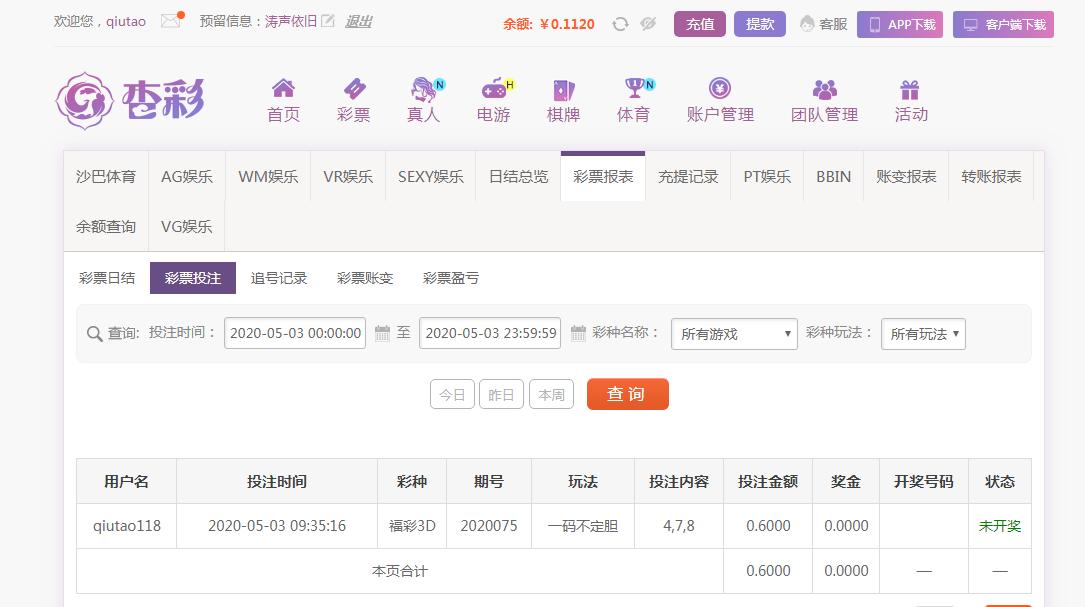This screenshot has width=1085, height=607.
Task: Switch to the PT娱乐 tab
Action: tap(767, 176)
